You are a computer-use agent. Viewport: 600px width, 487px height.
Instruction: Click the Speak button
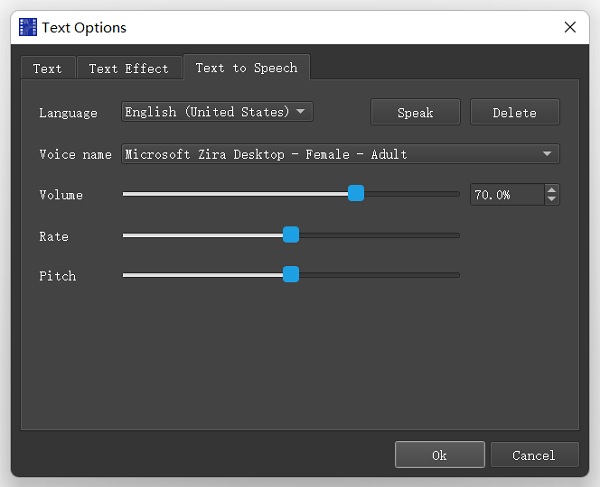[415, 112]
